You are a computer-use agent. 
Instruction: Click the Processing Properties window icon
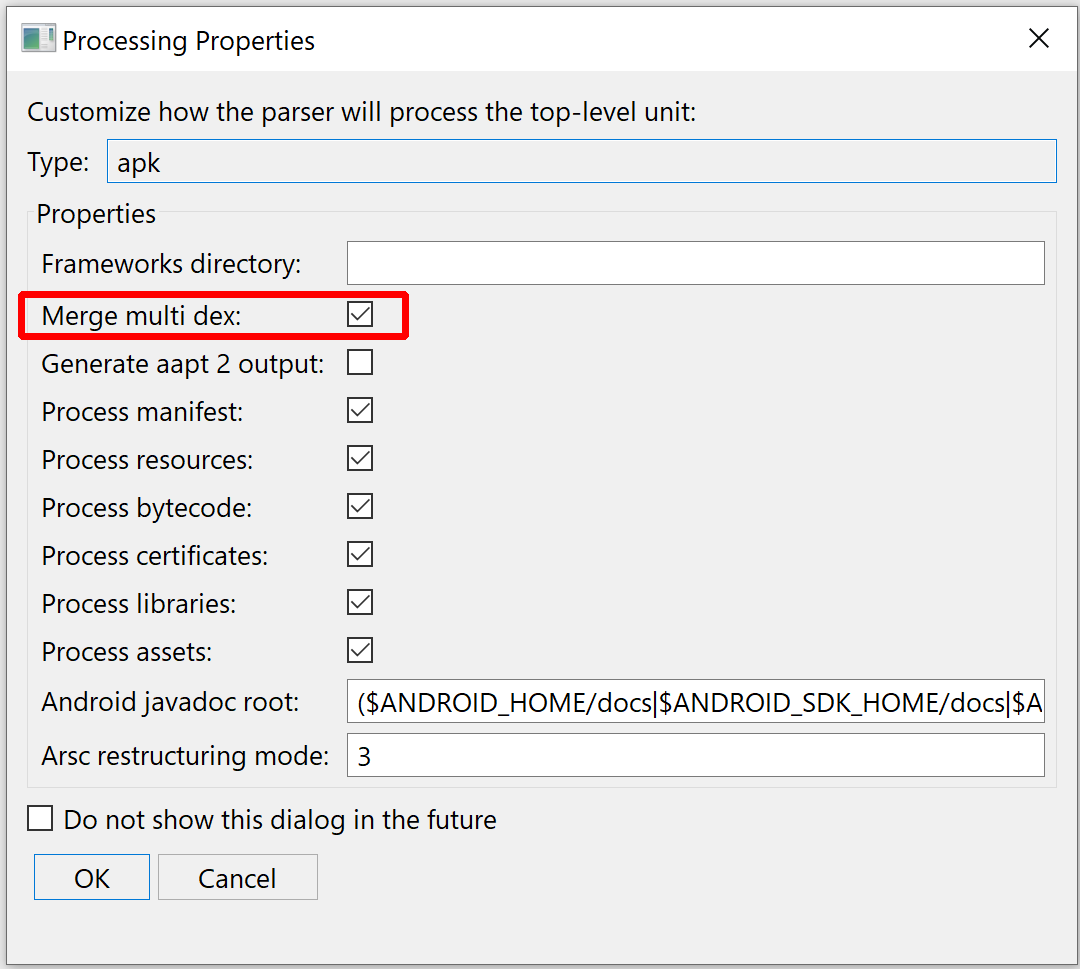38,39
